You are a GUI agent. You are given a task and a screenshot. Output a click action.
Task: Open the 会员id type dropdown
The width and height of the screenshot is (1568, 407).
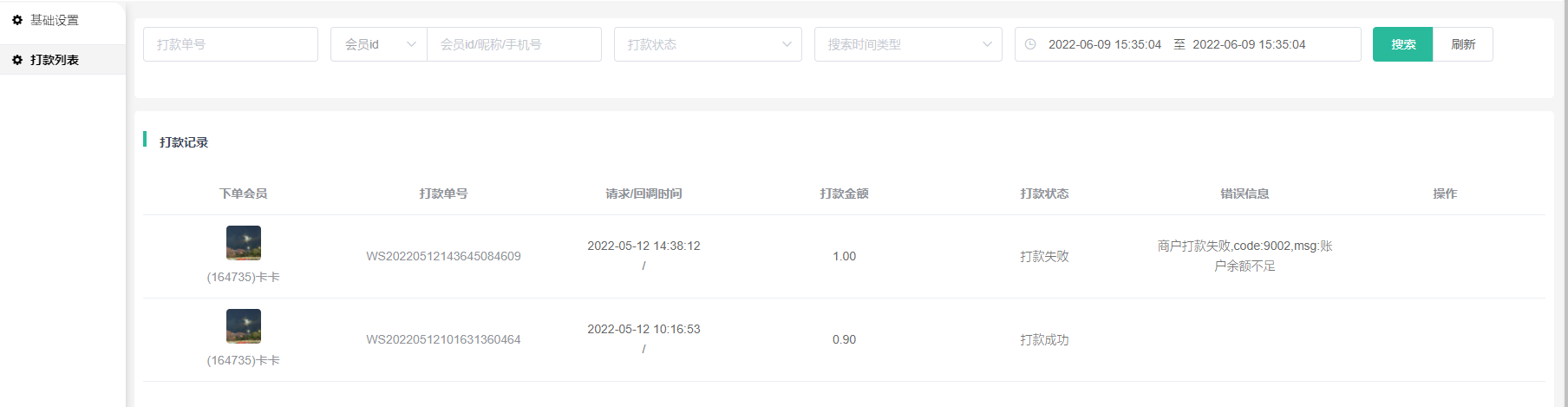[379, 44]
